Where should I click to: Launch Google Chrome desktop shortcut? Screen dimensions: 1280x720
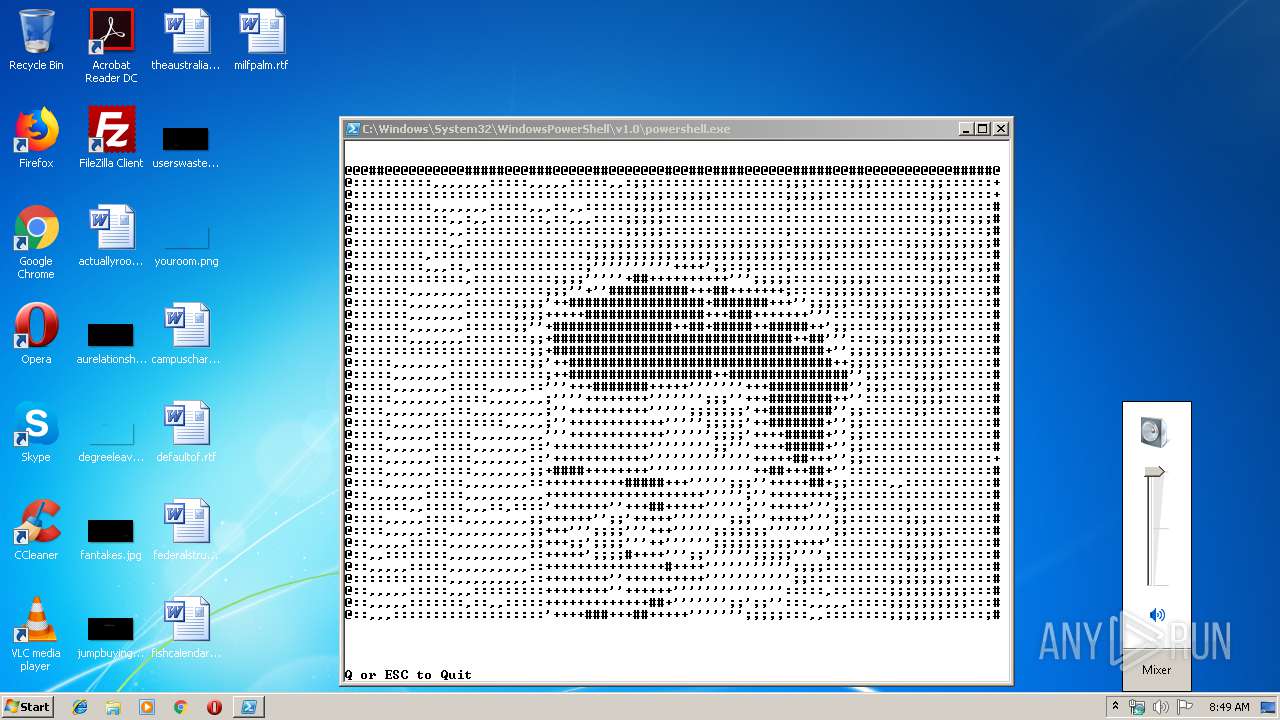coord(36,242)
